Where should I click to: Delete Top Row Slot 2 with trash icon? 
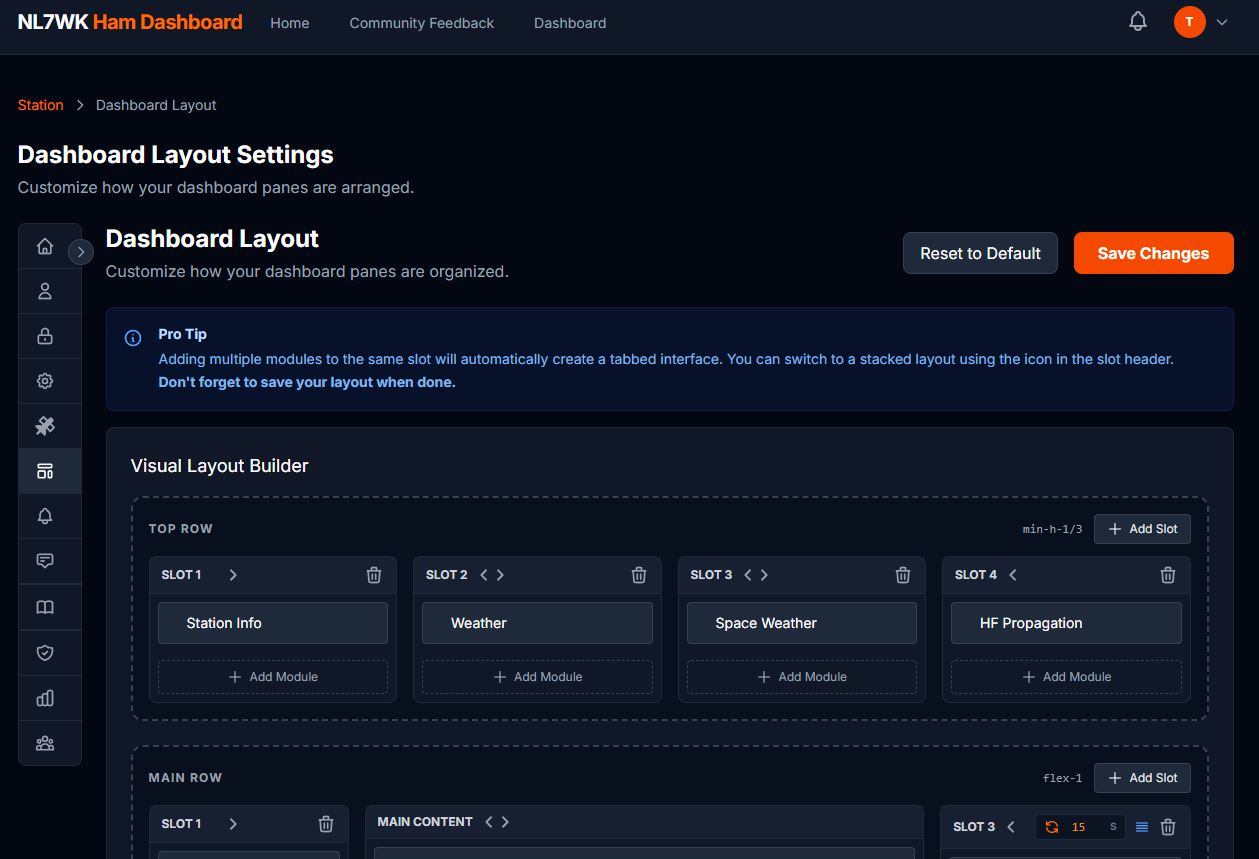tap(639, 575)
